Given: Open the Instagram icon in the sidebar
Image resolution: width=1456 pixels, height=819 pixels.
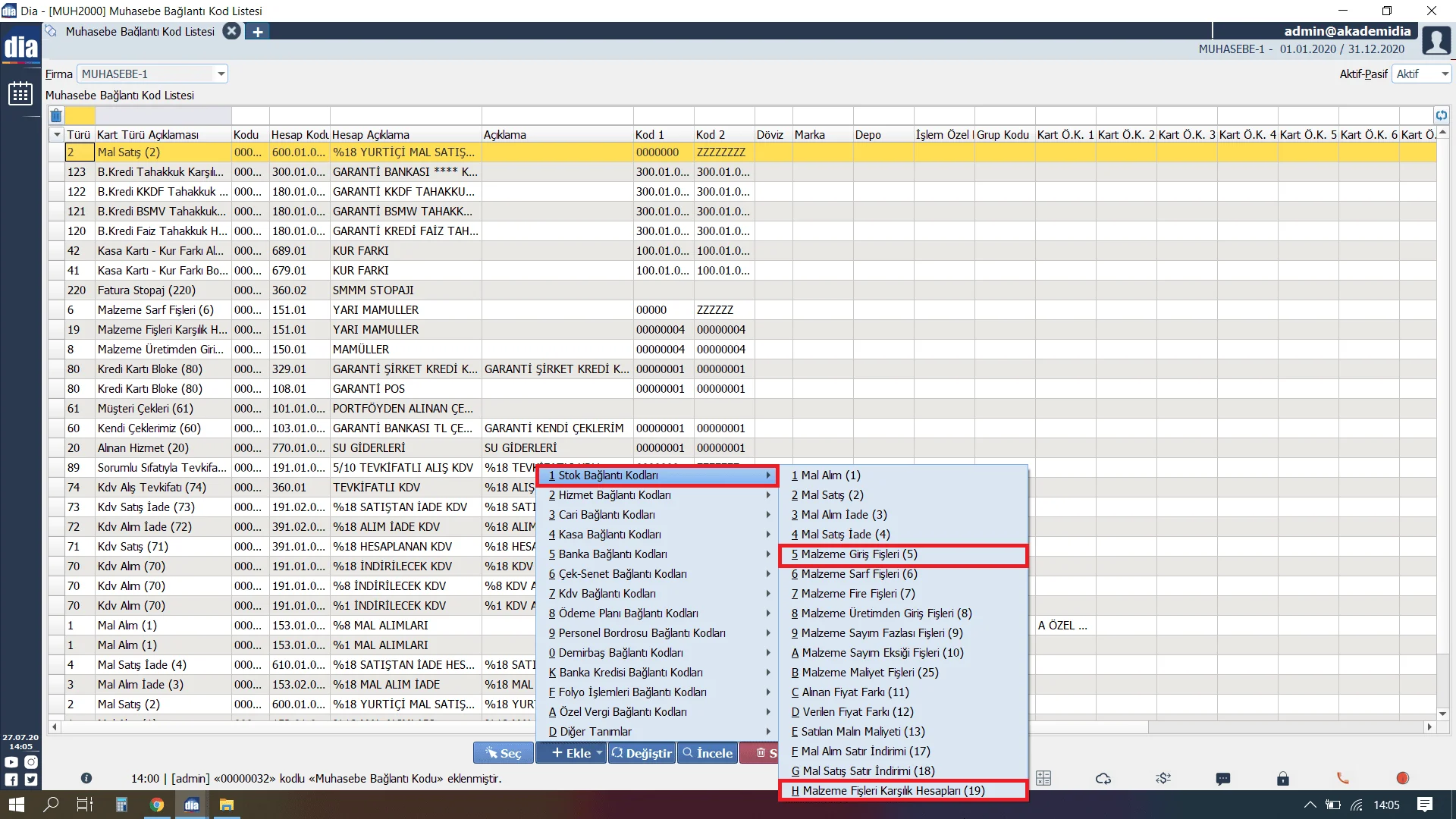Looking at the screenshot, I should 31,762.
